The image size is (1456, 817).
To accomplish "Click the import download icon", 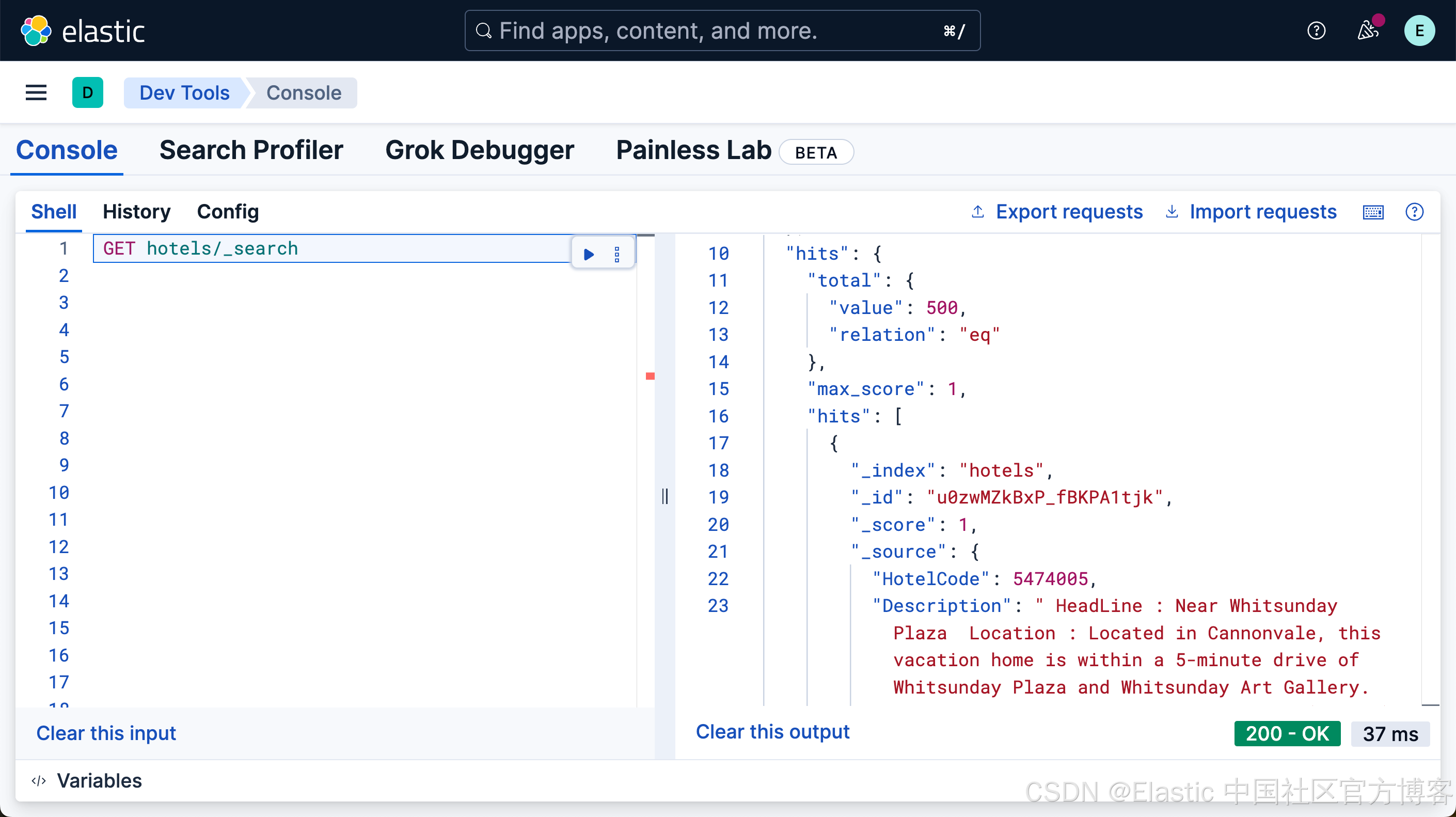I will point(1172,212).
